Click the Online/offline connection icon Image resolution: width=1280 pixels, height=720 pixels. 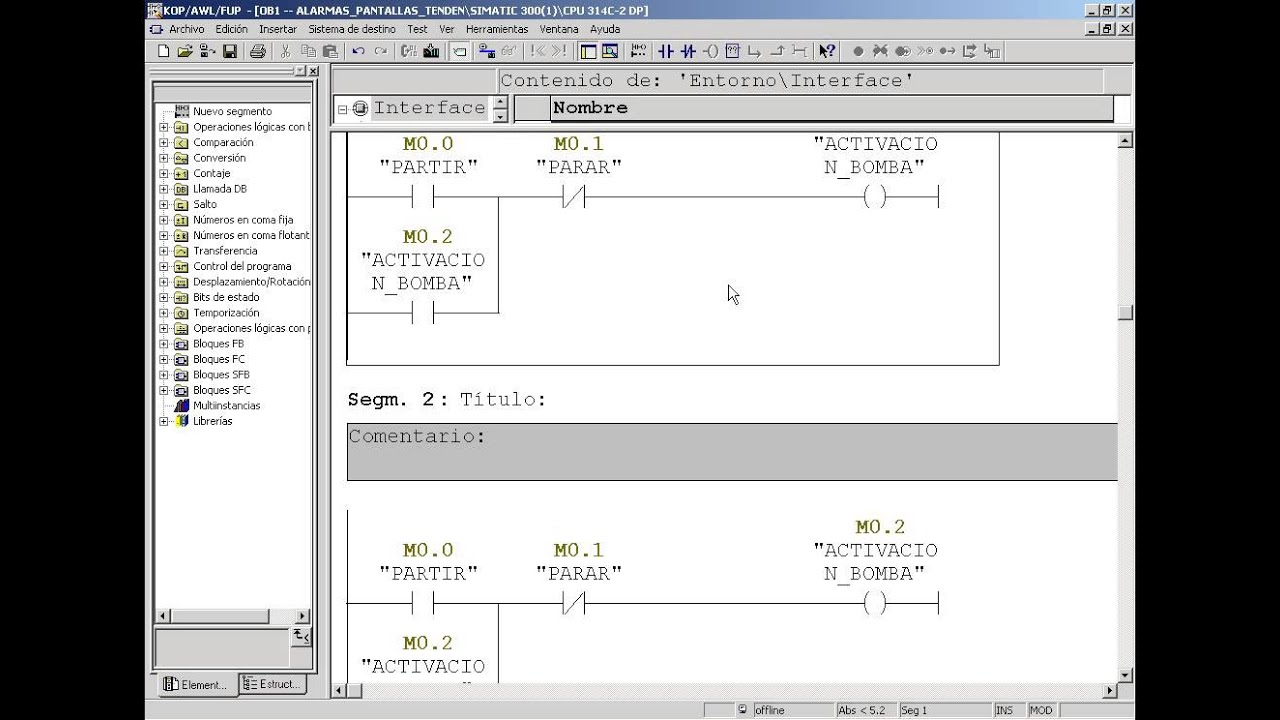(487, 51)
